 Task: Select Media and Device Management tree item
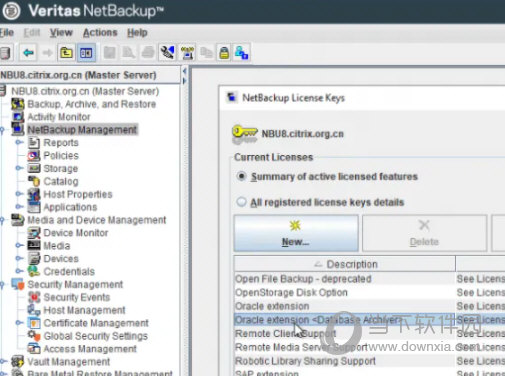[97, 220]
